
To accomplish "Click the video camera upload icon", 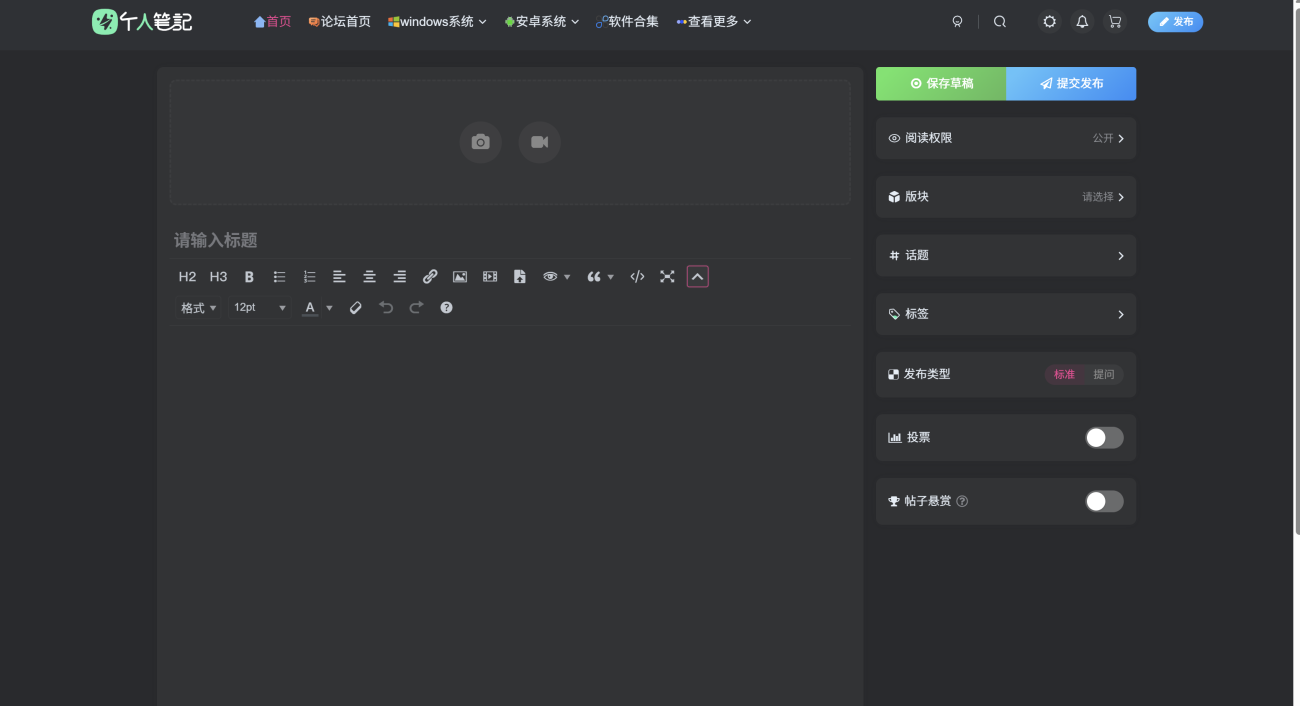I will tap(539, 142).
